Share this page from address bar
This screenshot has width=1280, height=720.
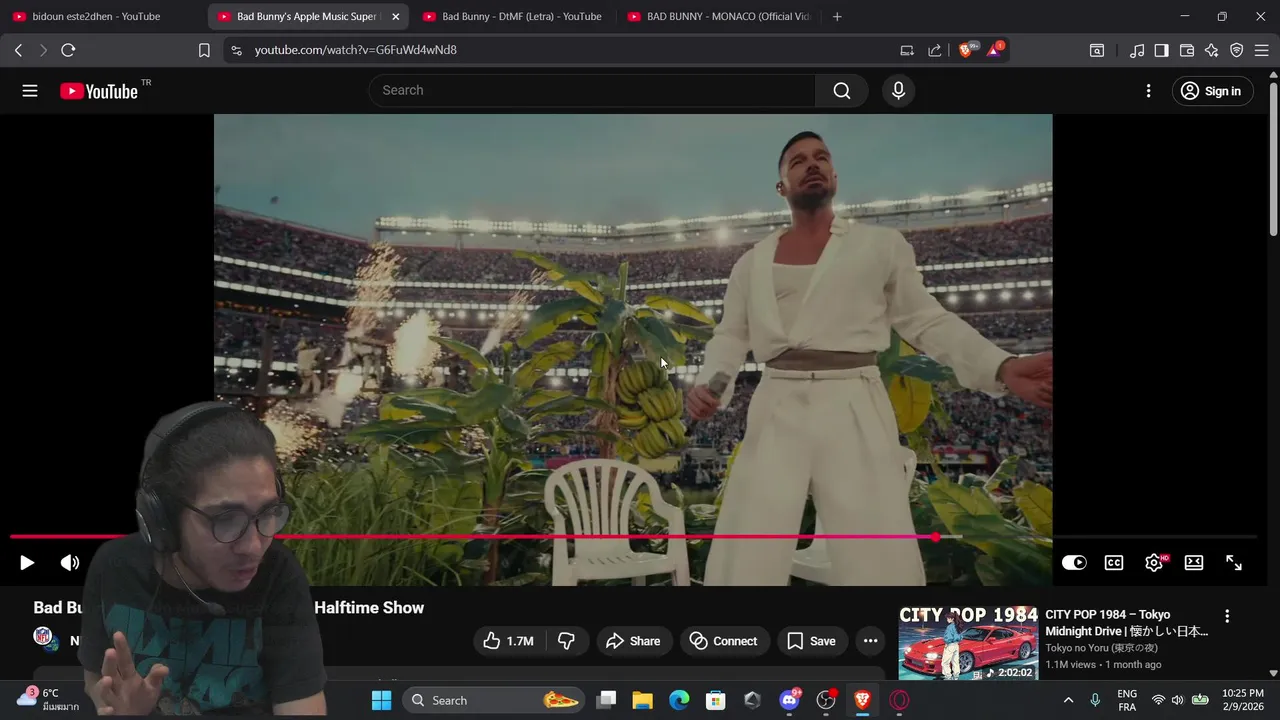(x=935, y=50)
